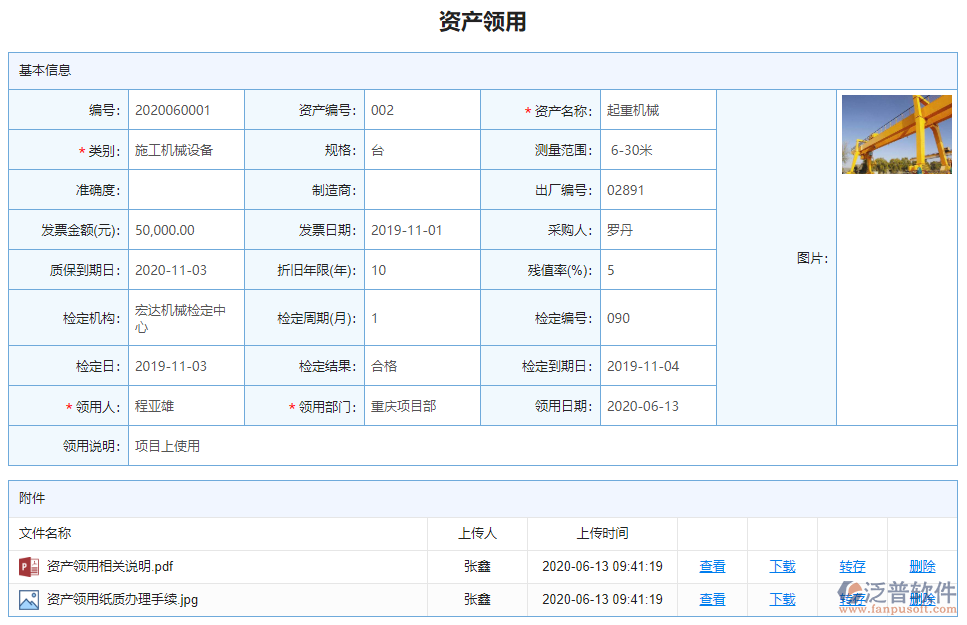Click the 基本信息 section header

tap(45, 71)
